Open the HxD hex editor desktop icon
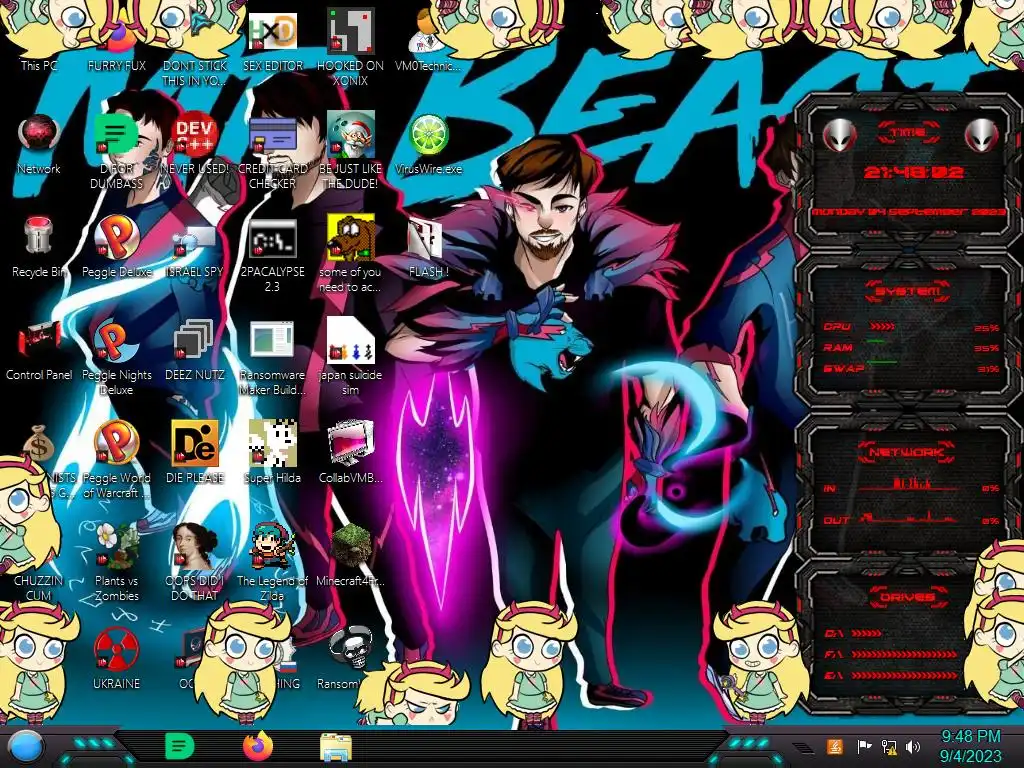Viewport: 1024px width, 768px height. 273,33
